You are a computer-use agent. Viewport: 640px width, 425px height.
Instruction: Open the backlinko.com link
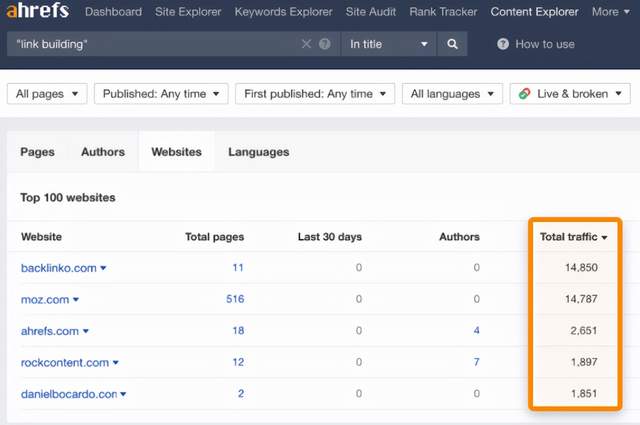coord(59,268)
